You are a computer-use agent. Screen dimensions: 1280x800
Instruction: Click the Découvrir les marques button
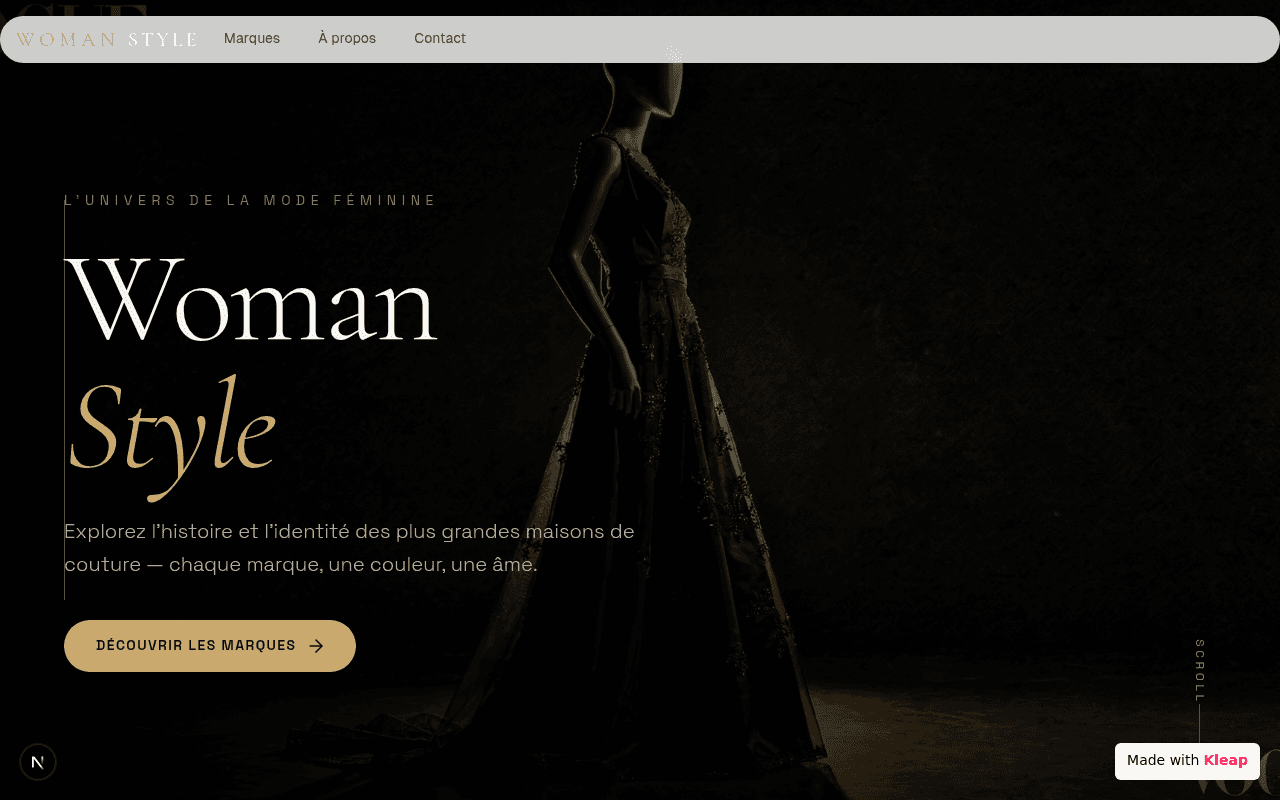point(210,646)
